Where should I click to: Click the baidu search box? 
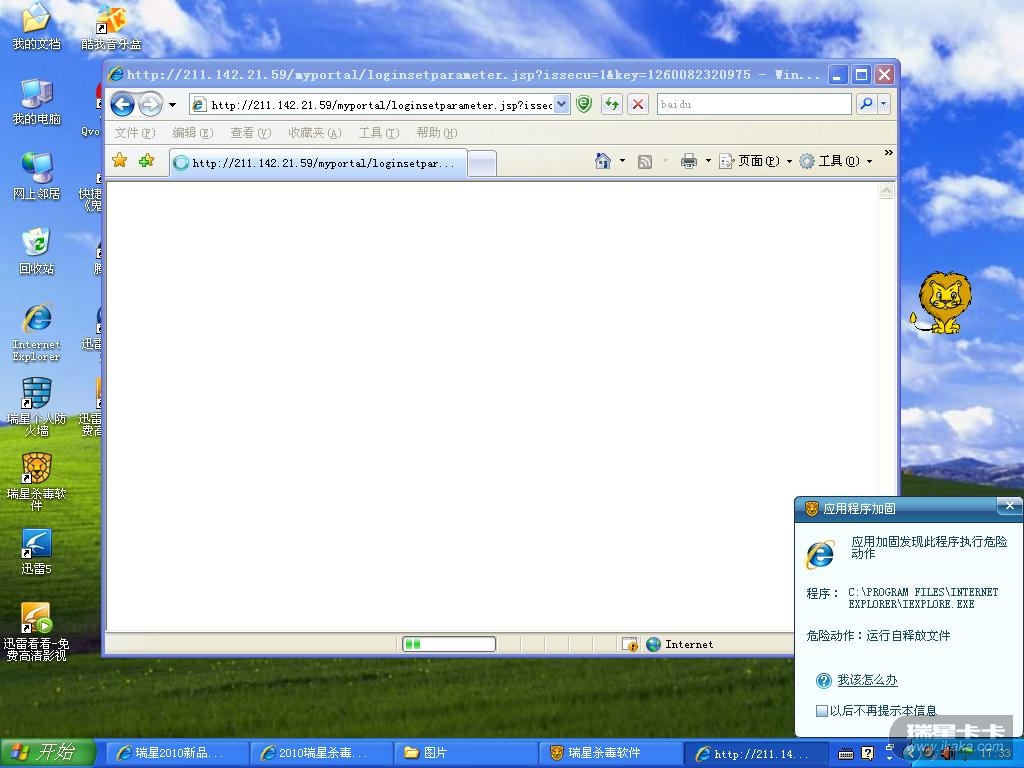point(754,104)
